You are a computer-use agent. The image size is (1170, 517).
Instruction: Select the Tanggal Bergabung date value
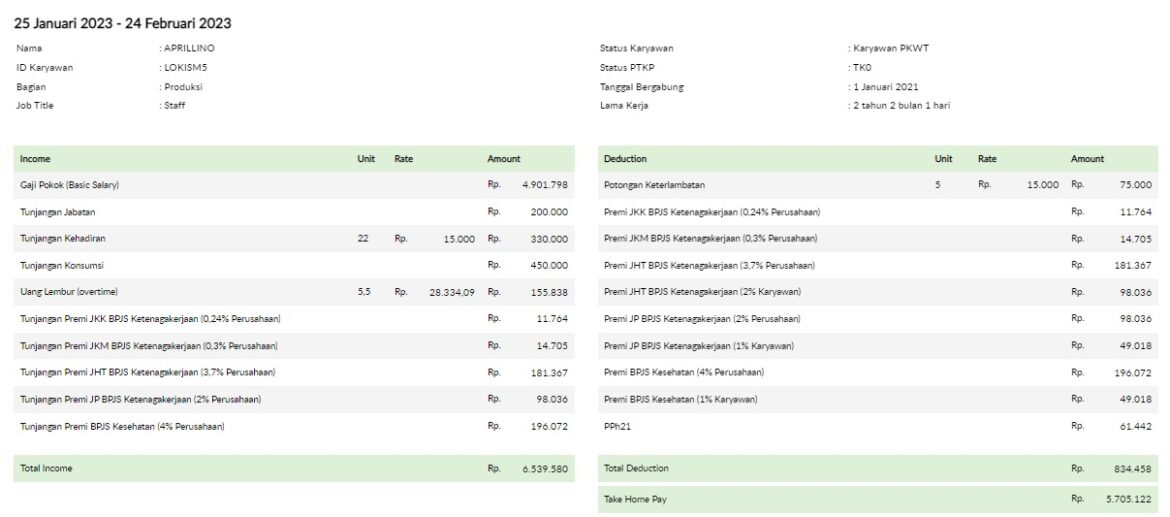[x=884, y=87]
